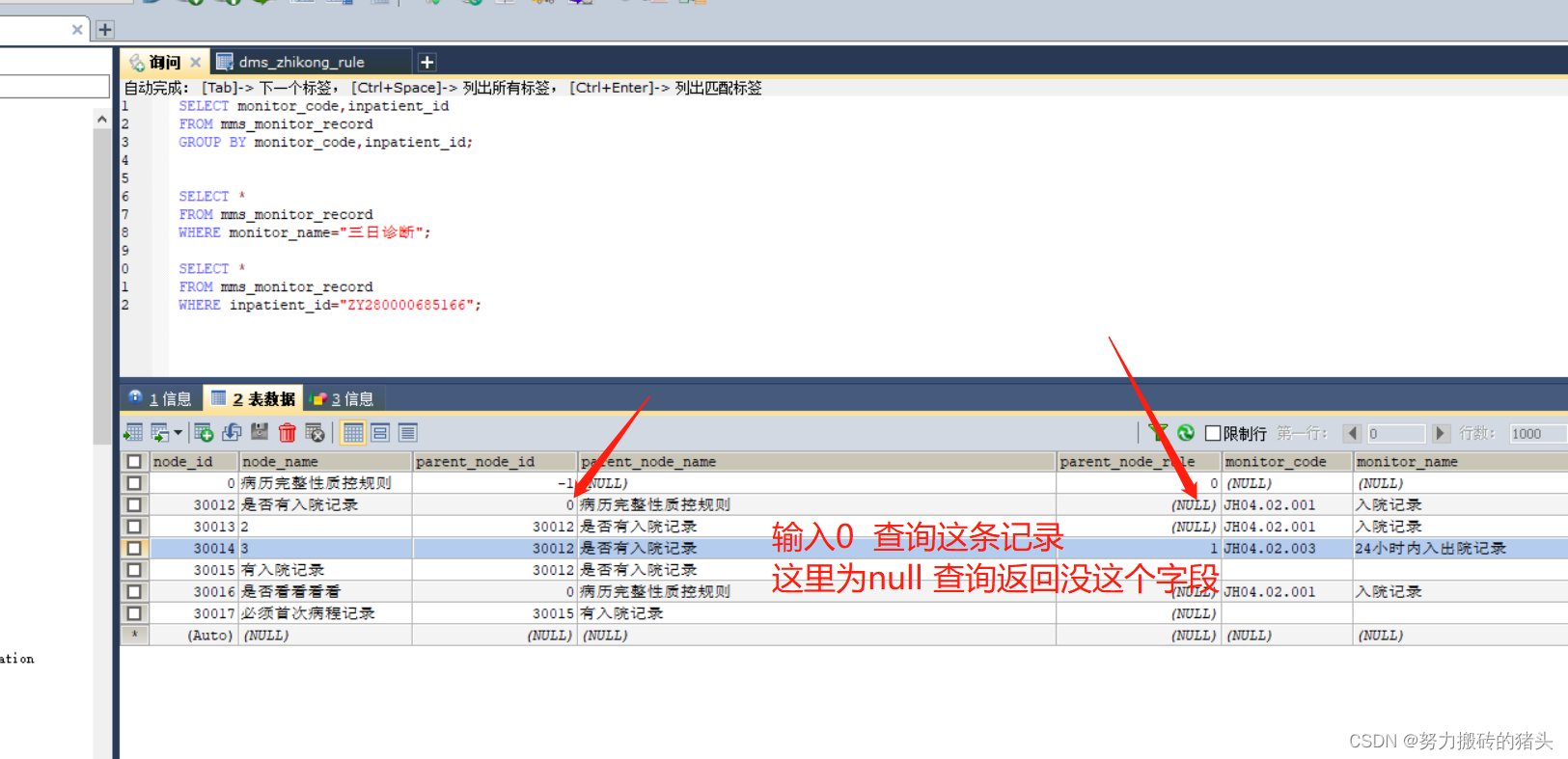Check the row checkbox for node_id 30012

(x=134, y=504)
